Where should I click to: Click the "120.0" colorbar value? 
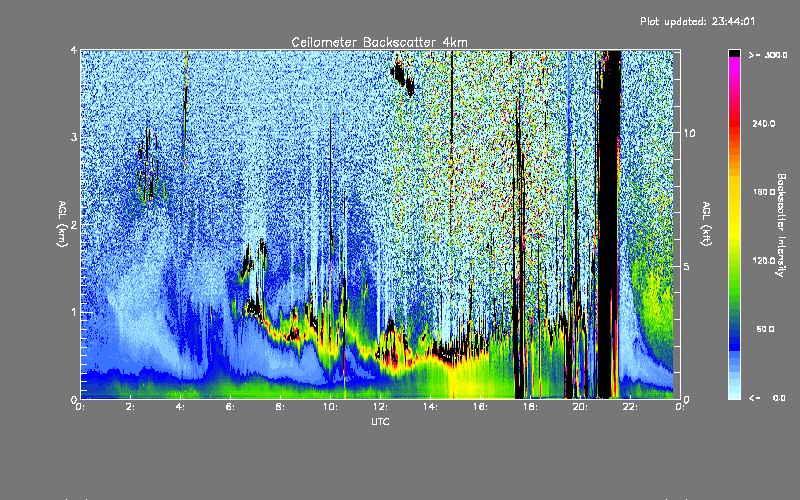[x=764, y=260]
